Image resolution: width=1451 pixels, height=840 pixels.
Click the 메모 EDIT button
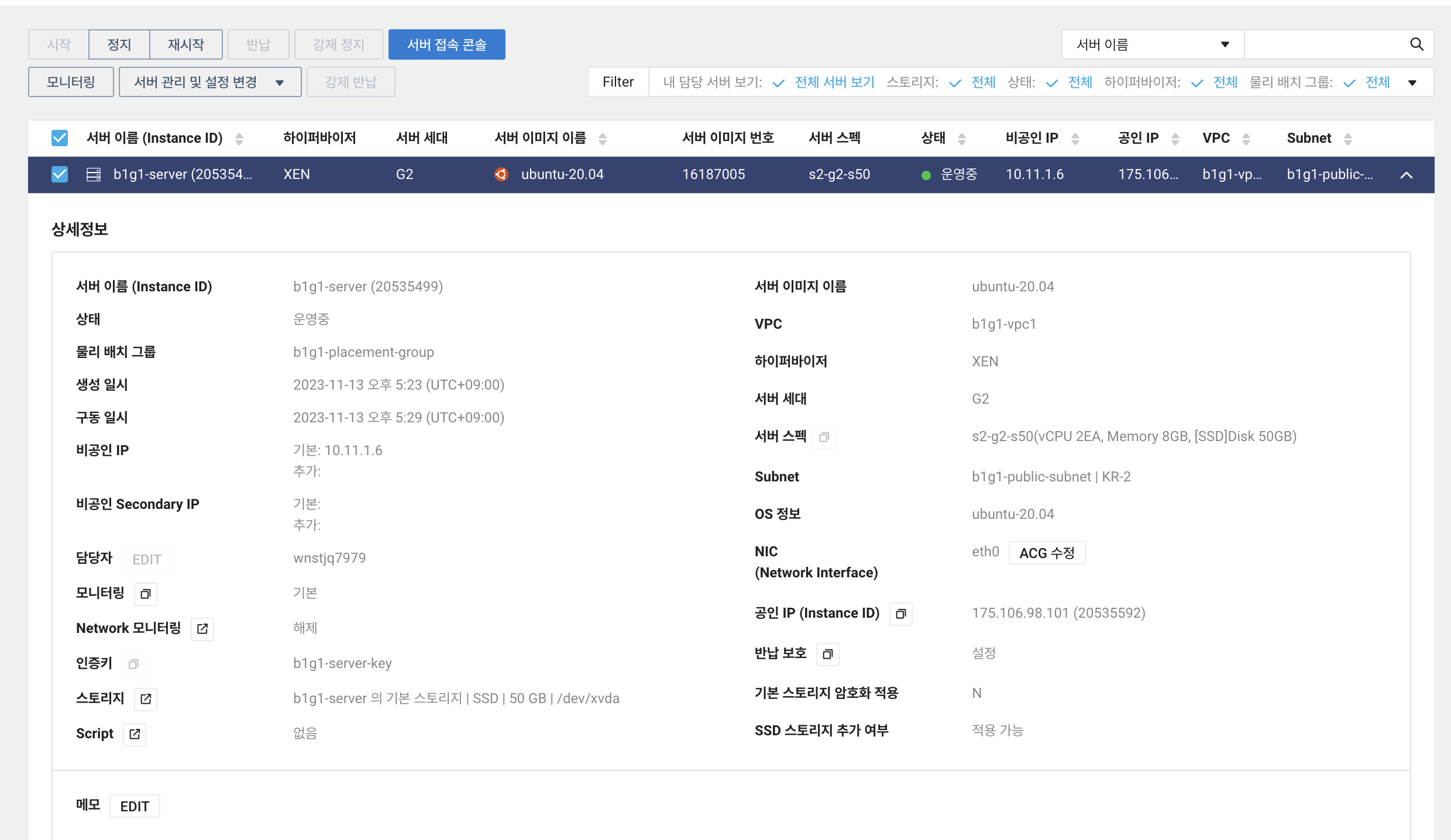click(135, 806)
